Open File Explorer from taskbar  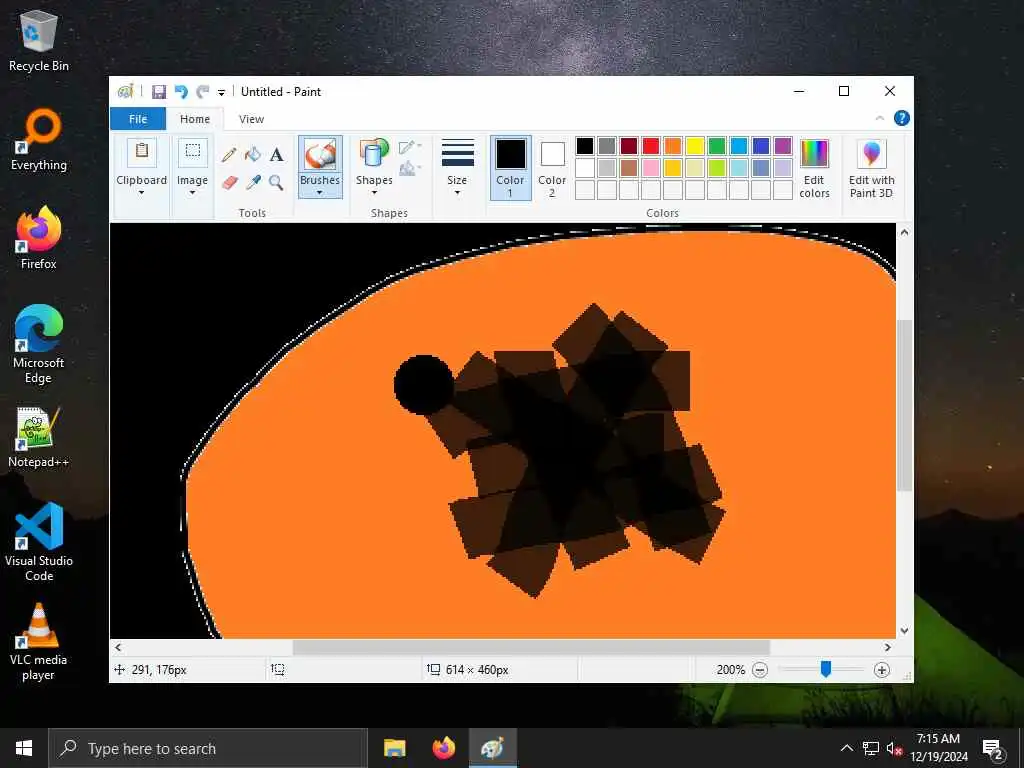pyautogui.click(x=394, y=748)
